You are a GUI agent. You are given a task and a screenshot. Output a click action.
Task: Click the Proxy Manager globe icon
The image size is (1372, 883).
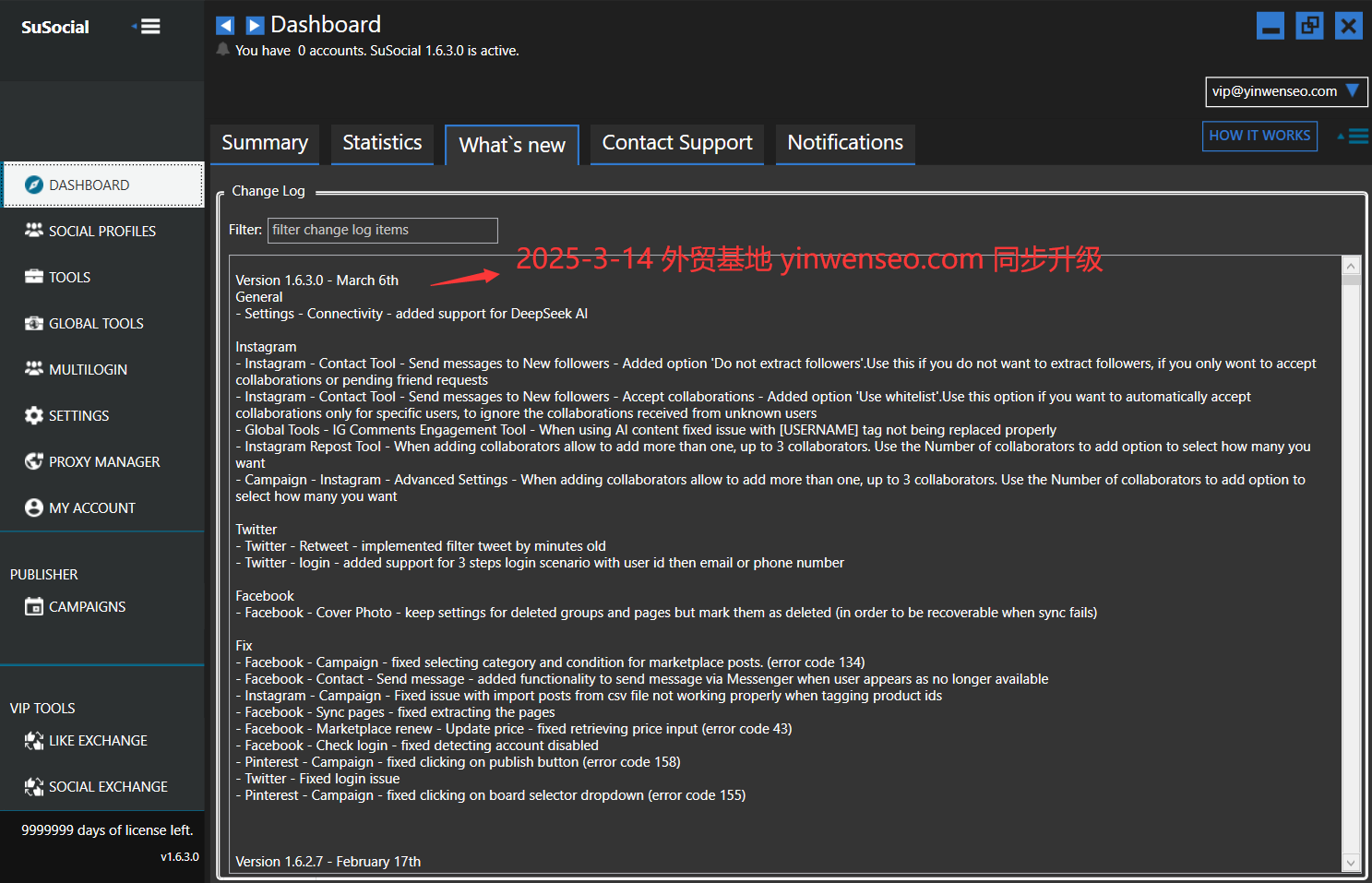coord(34,461)
